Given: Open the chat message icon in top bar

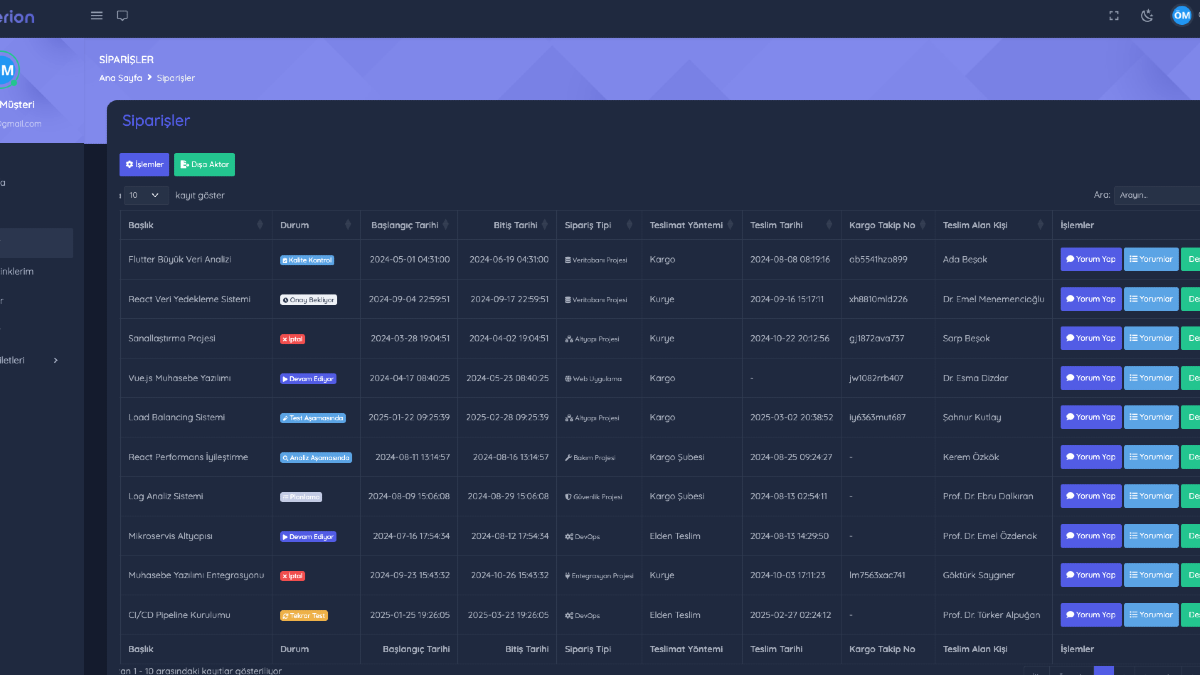Looking at the screenshot, I should click(x=122, y=15).
